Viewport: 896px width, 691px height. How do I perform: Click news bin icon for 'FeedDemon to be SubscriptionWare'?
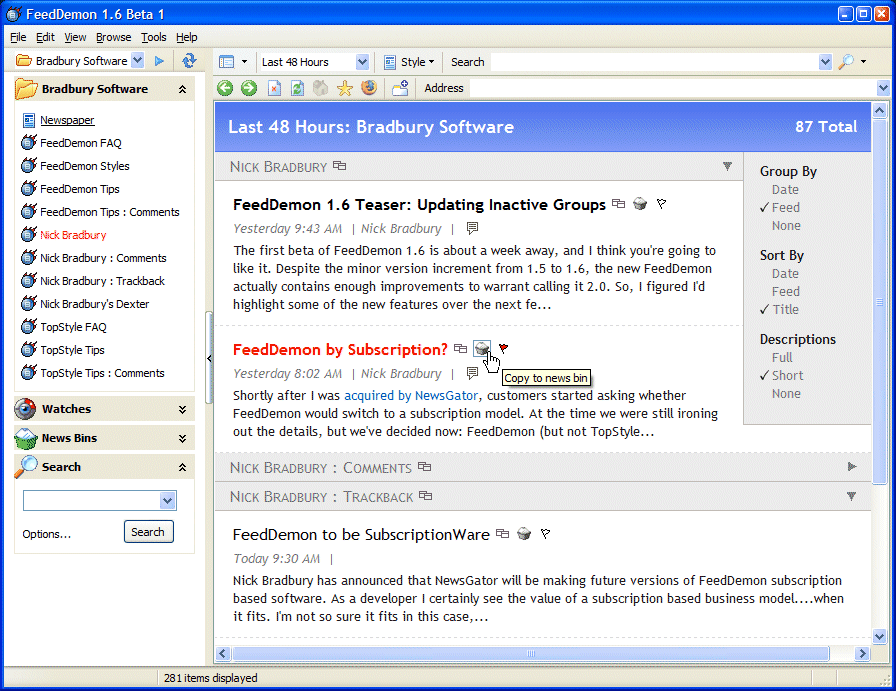pyautogui.click(x=524, y=534)
